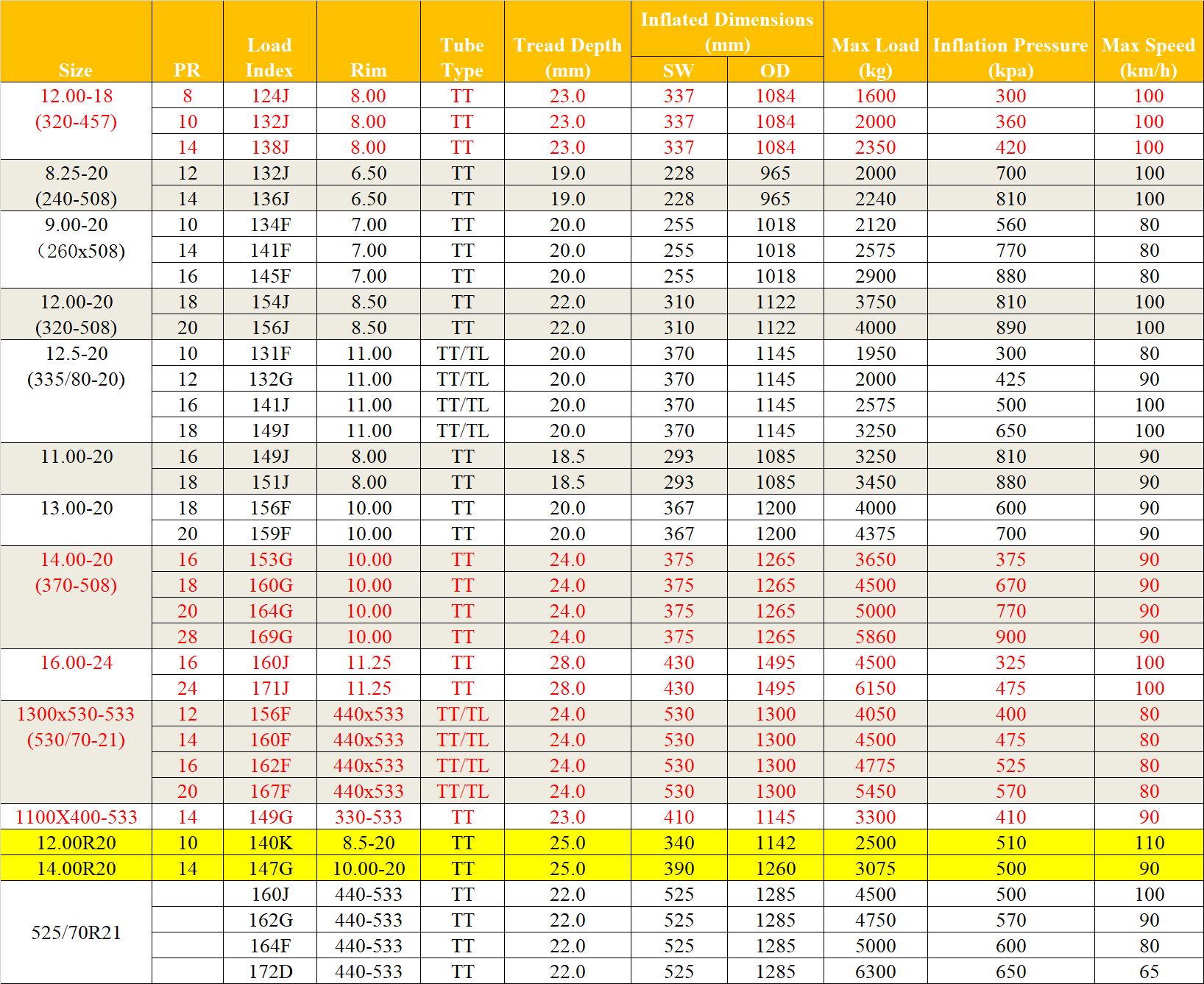Select the 124J load index cell

pos(270,96)
